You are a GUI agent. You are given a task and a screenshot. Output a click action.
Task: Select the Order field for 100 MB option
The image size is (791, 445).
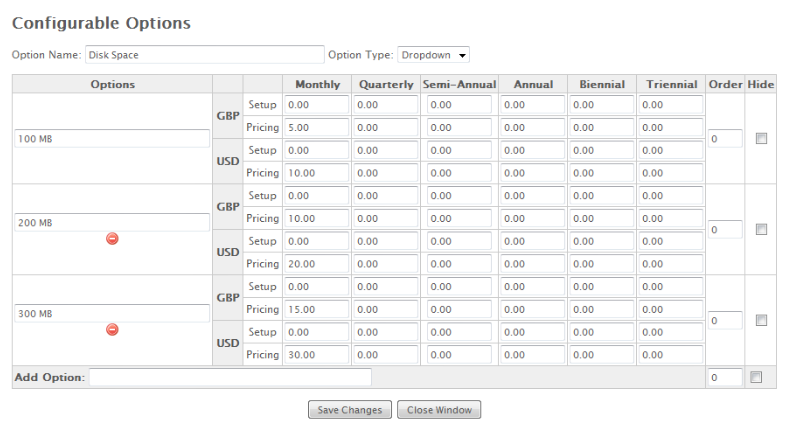(x=725, y=139)
